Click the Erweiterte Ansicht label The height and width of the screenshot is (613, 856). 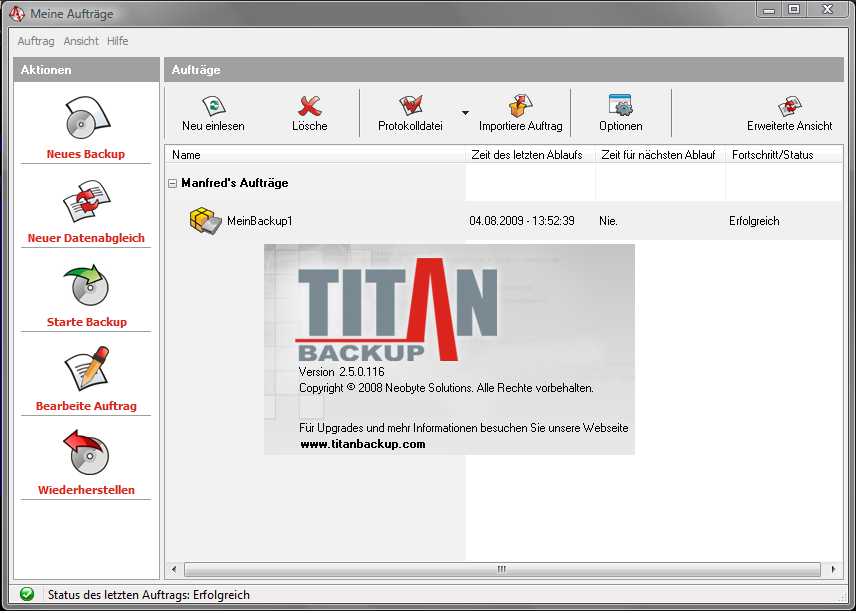[789, 126]
